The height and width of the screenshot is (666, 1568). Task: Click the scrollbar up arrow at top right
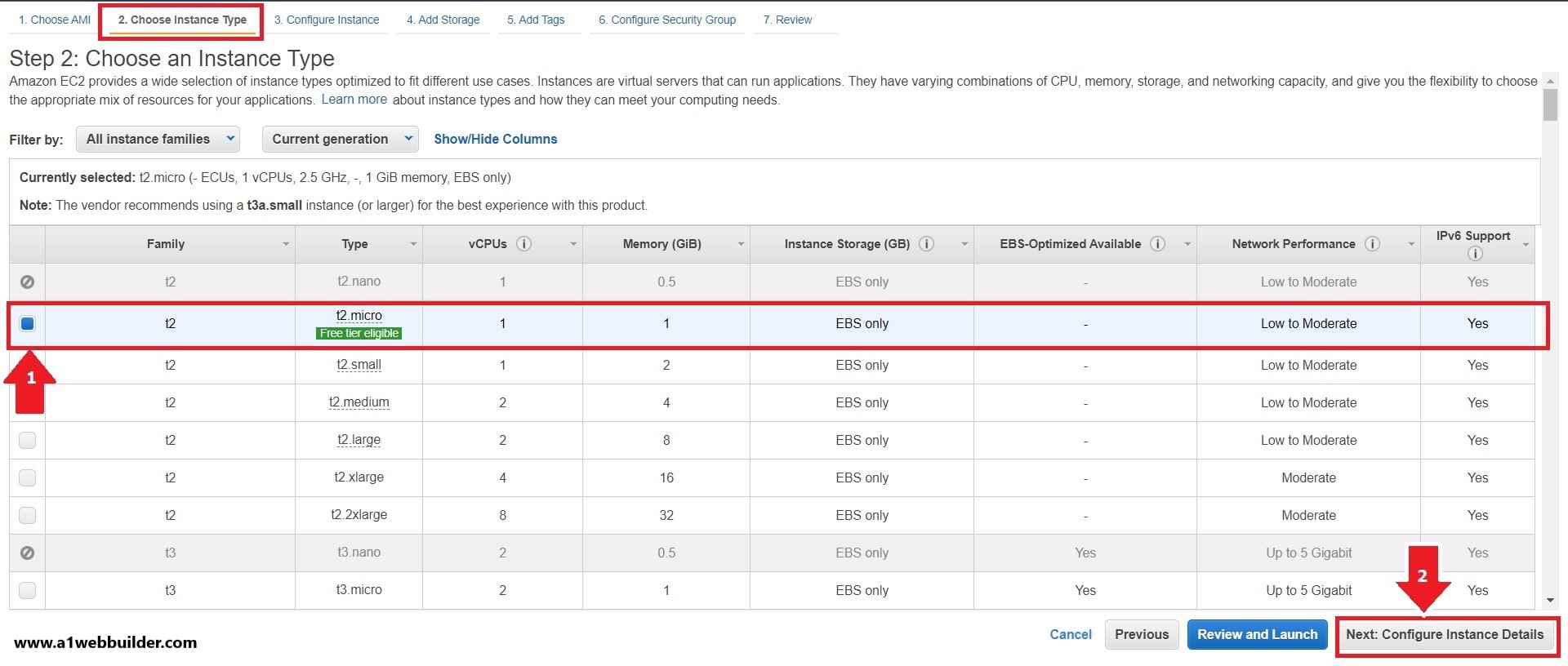tap(1550, 80)
